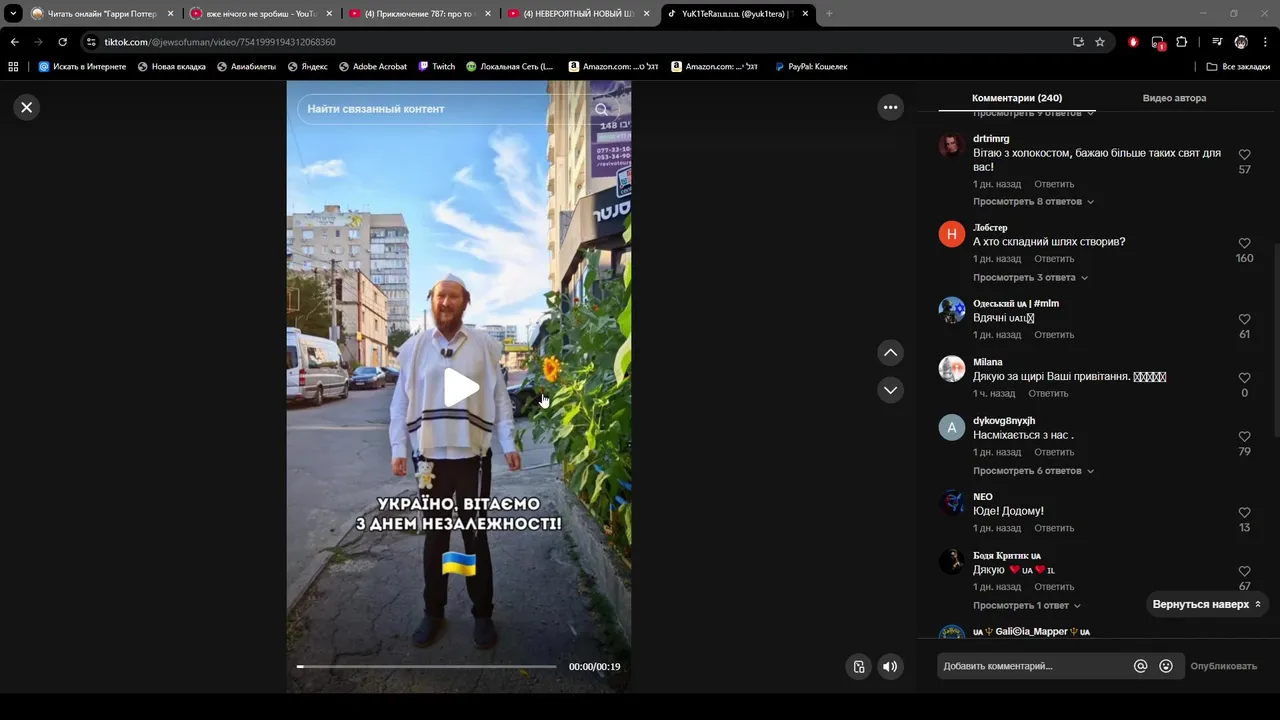Open the browser profile avatar
Screen dimensions: 1280x720
point(1241,42)
